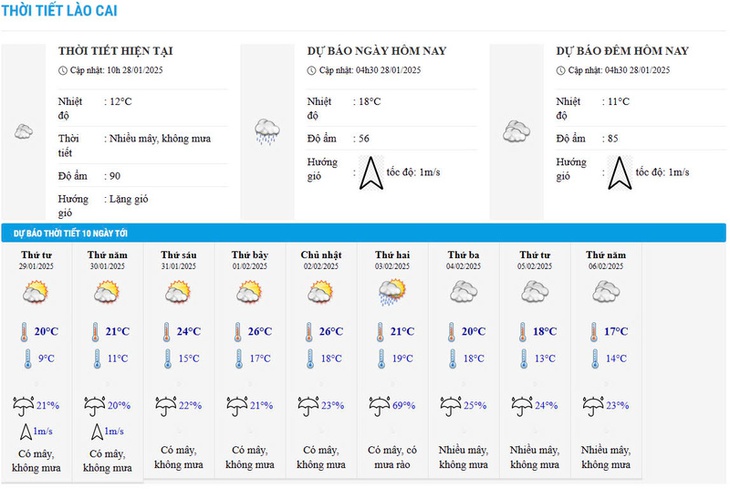Screen dimensions: 730x489
Task: Click the wind direction arrow in tonight's forecast
Action: click(620, 173)
